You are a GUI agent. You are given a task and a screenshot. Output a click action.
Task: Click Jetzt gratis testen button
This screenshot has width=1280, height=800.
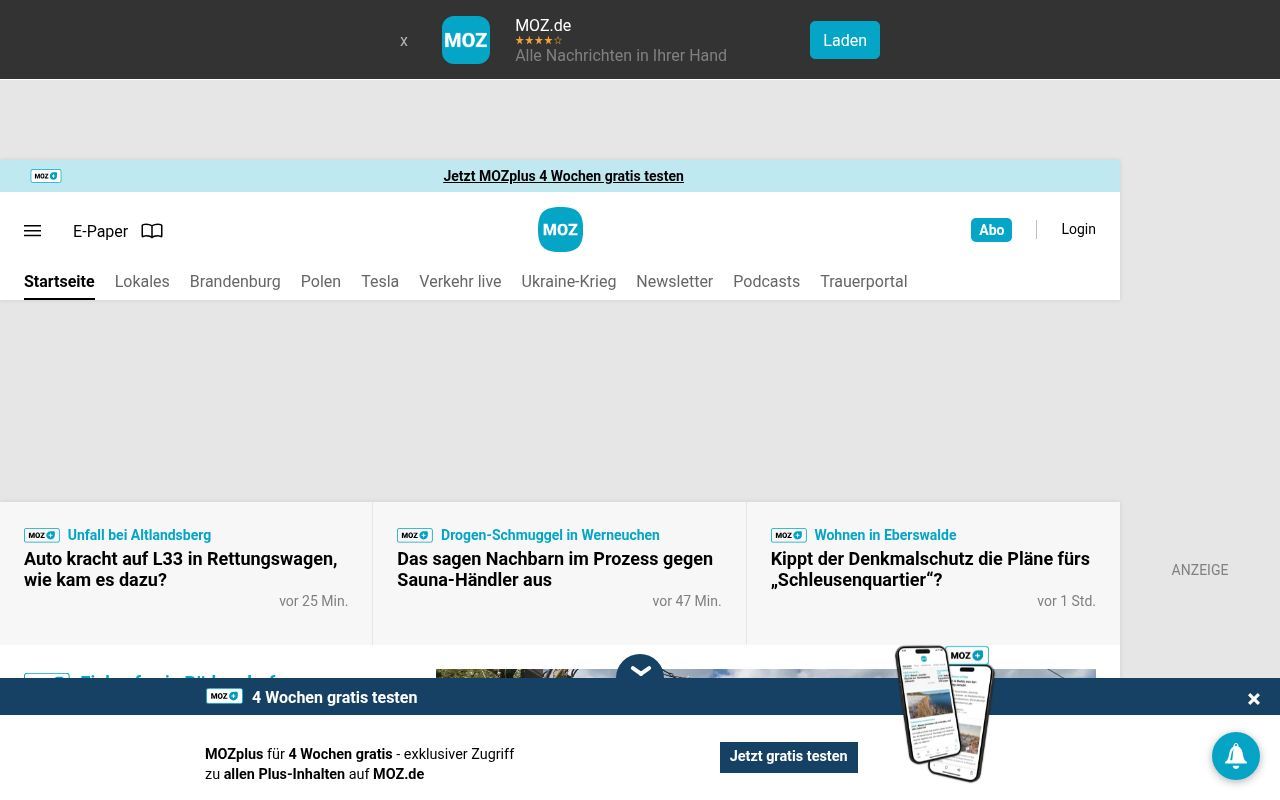coord(788,757)
